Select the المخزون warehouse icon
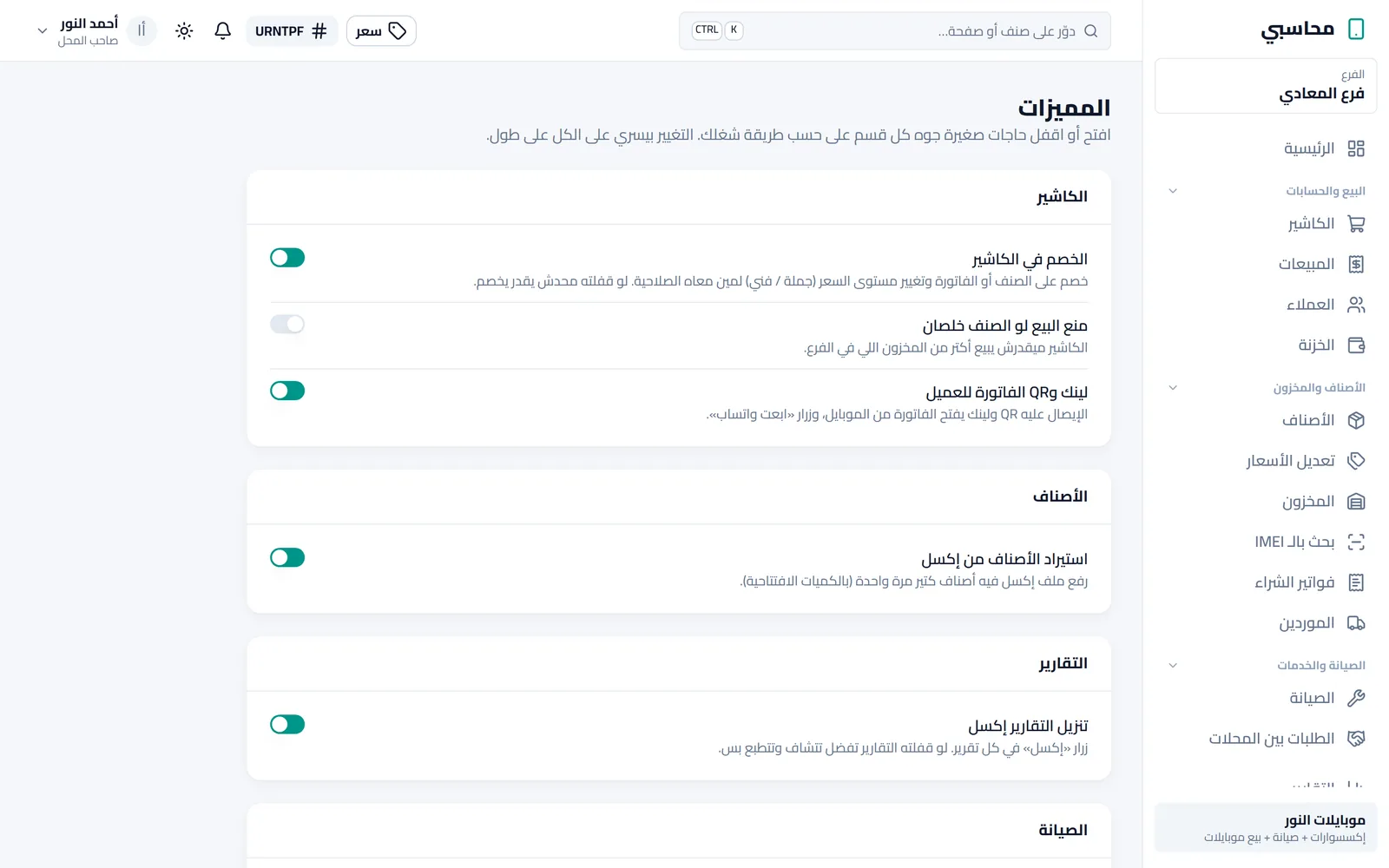This screenshot has height=868, width=1389. pyautogui.click(x=1356, y=502)
